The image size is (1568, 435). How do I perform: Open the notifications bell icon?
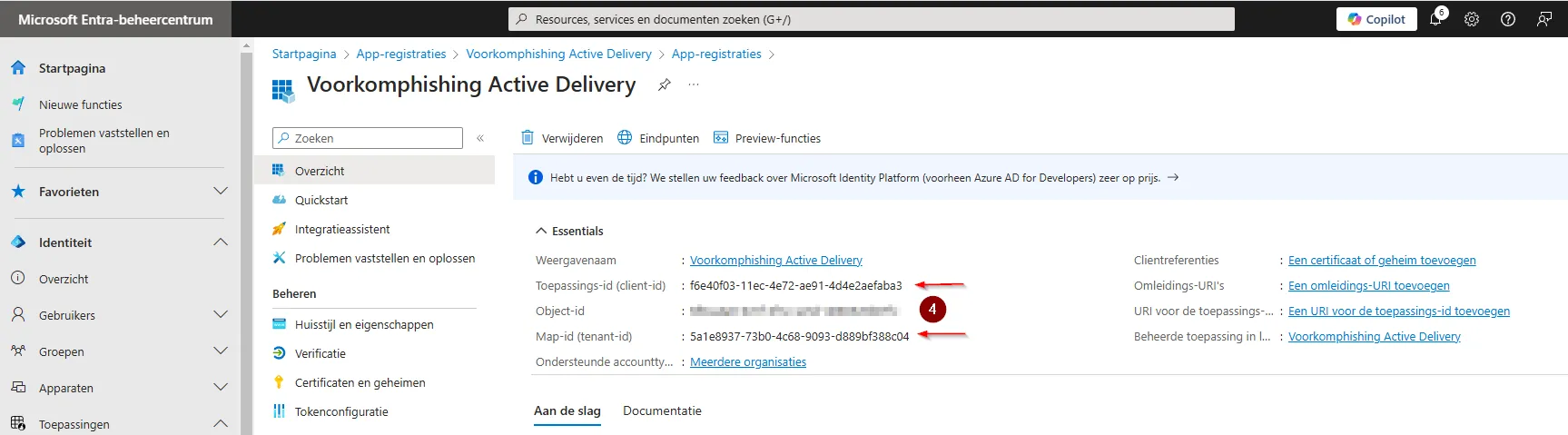click(x=1435, y=19)
